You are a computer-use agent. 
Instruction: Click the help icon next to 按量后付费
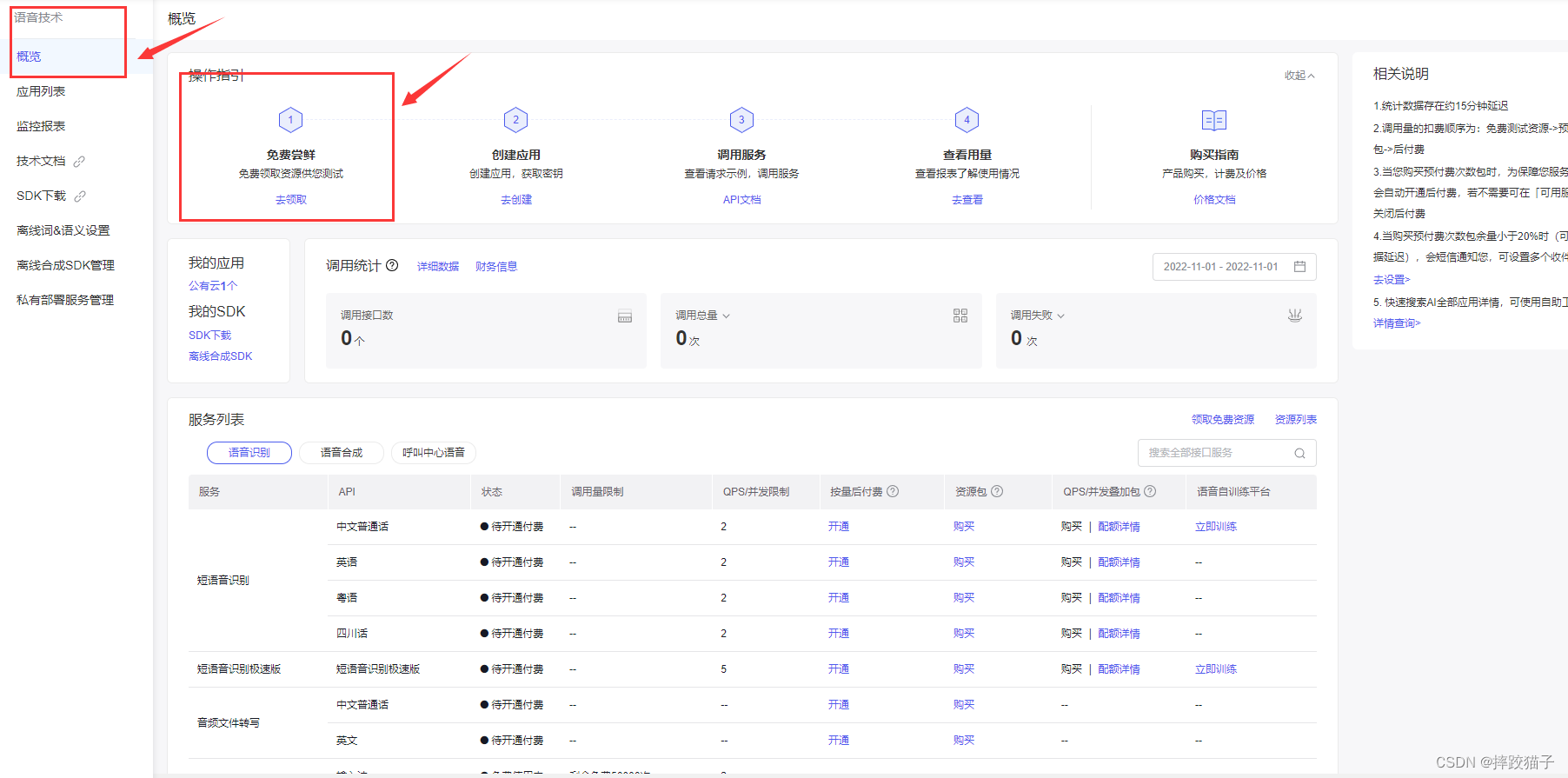pyautogui.click(x=893, y=491)
